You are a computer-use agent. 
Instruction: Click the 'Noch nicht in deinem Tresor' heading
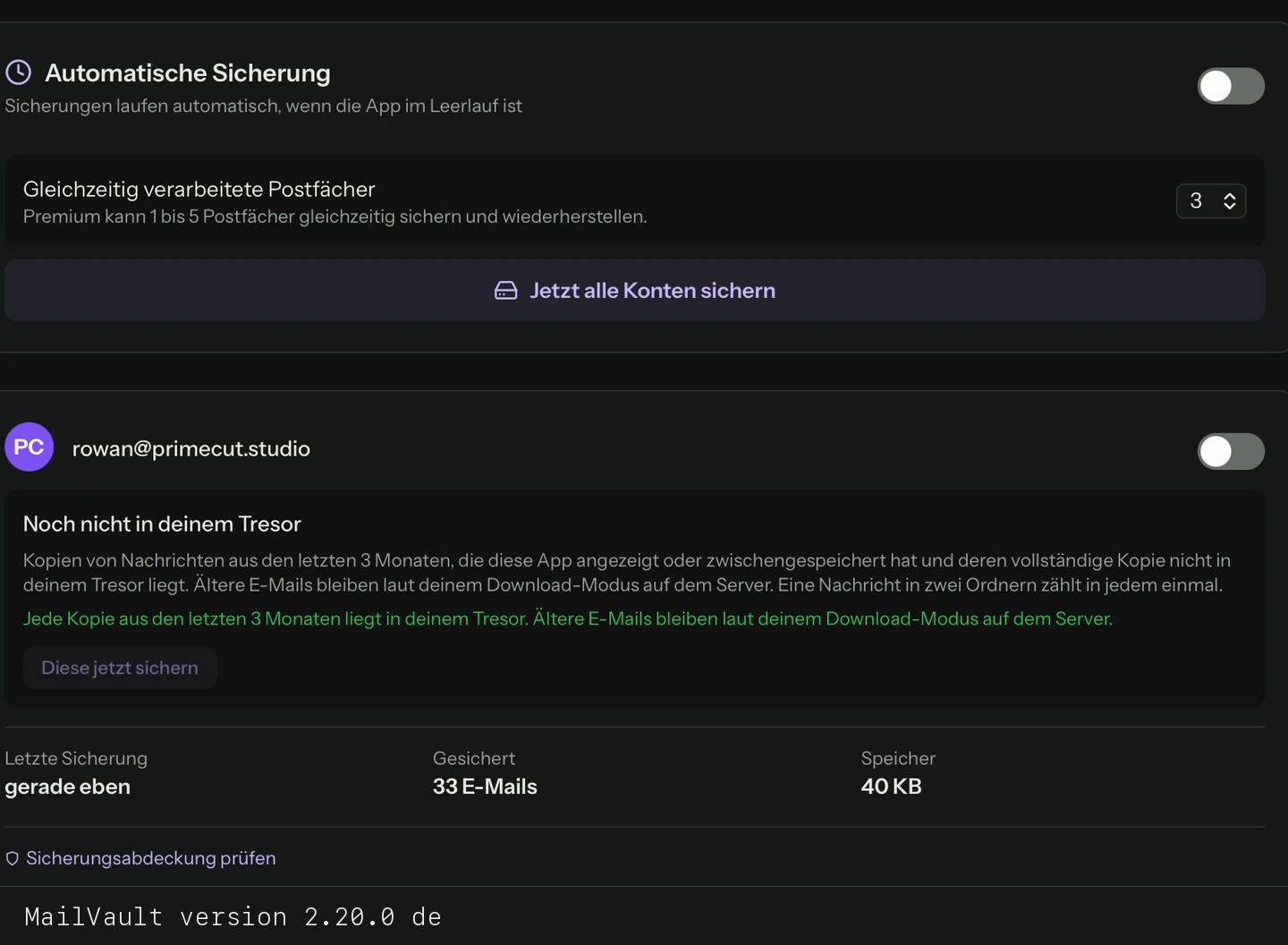pos(162,524)
